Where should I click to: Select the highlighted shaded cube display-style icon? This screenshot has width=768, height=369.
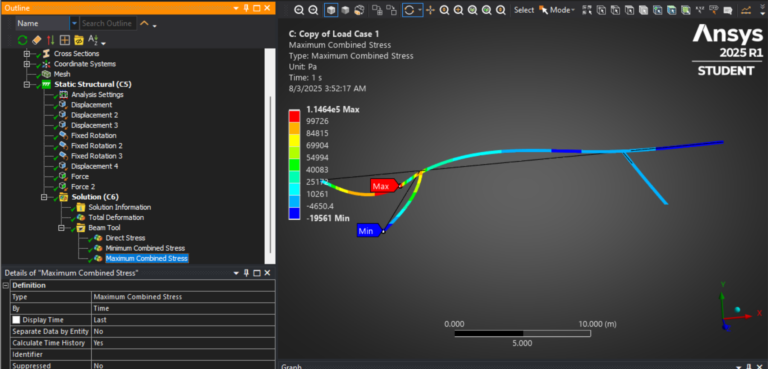pos(331,10)
